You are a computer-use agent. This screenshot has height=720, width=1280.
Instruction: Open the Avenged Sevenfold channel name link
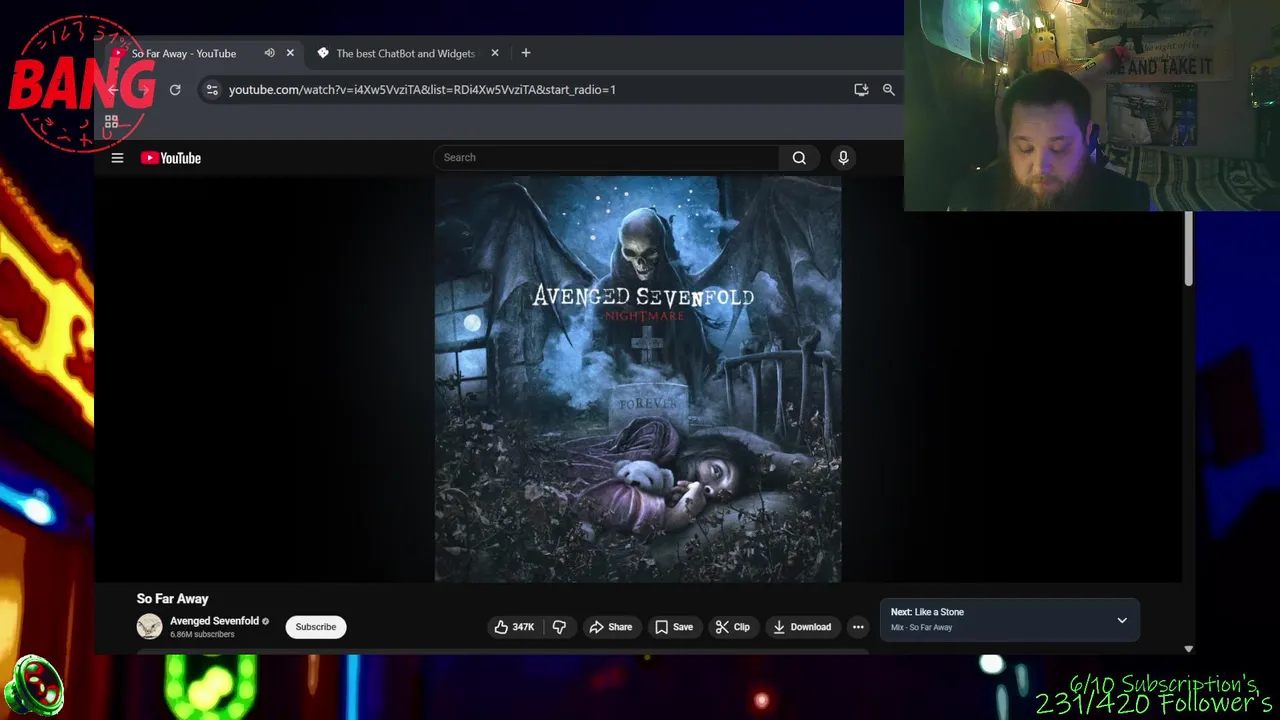tap(214, 621)
